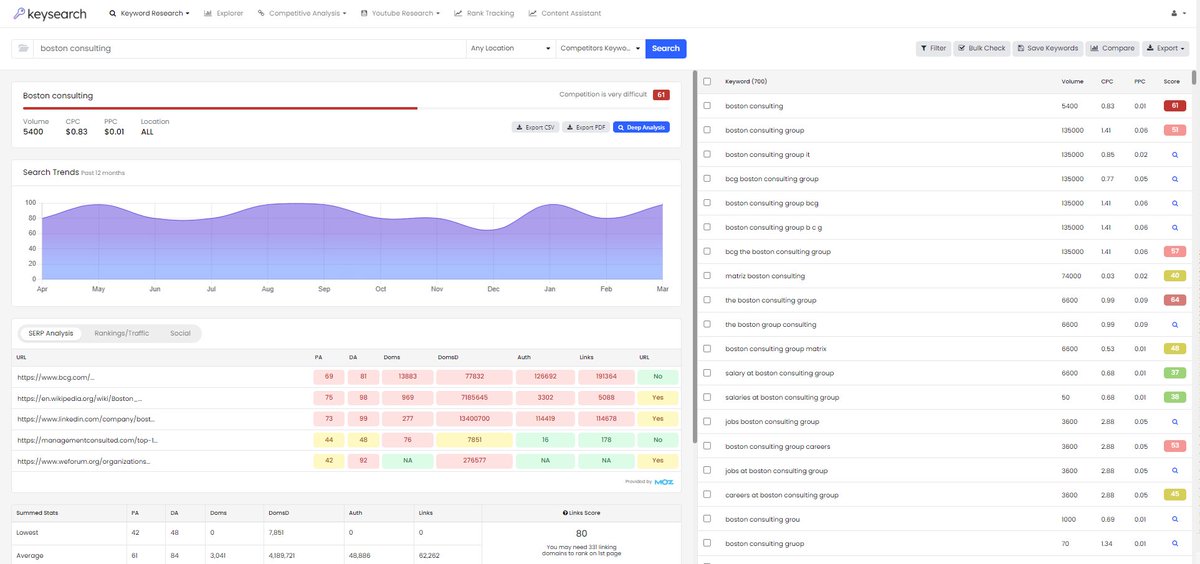Sort SERP table by DA column header
1200x564 pixels.
tap(351, 357)
